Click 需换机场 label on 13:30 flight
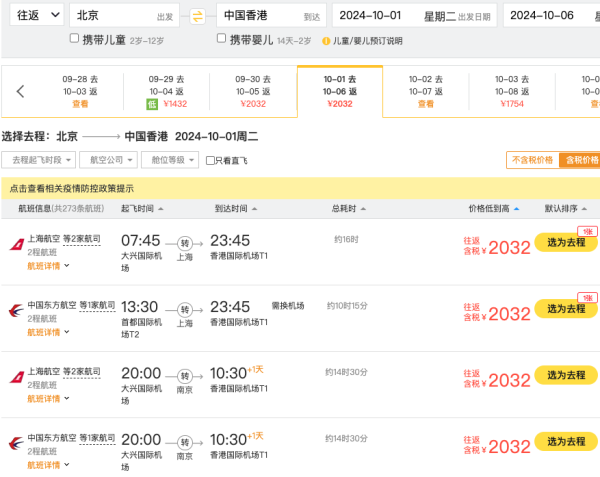The image size is (600, 477). [288, 306]
